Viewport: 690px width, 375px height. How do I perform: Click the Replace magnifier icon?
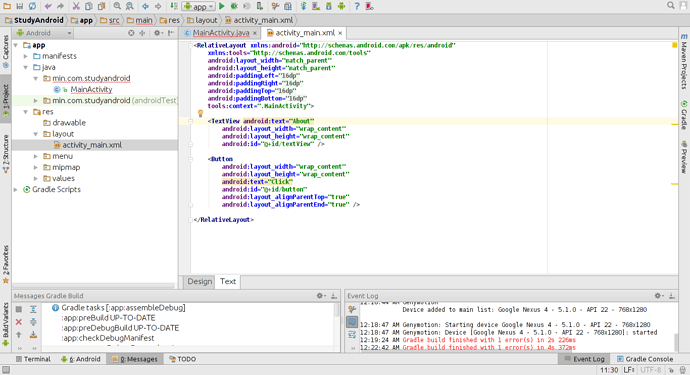pyautogui.click(x=130, y=6)
